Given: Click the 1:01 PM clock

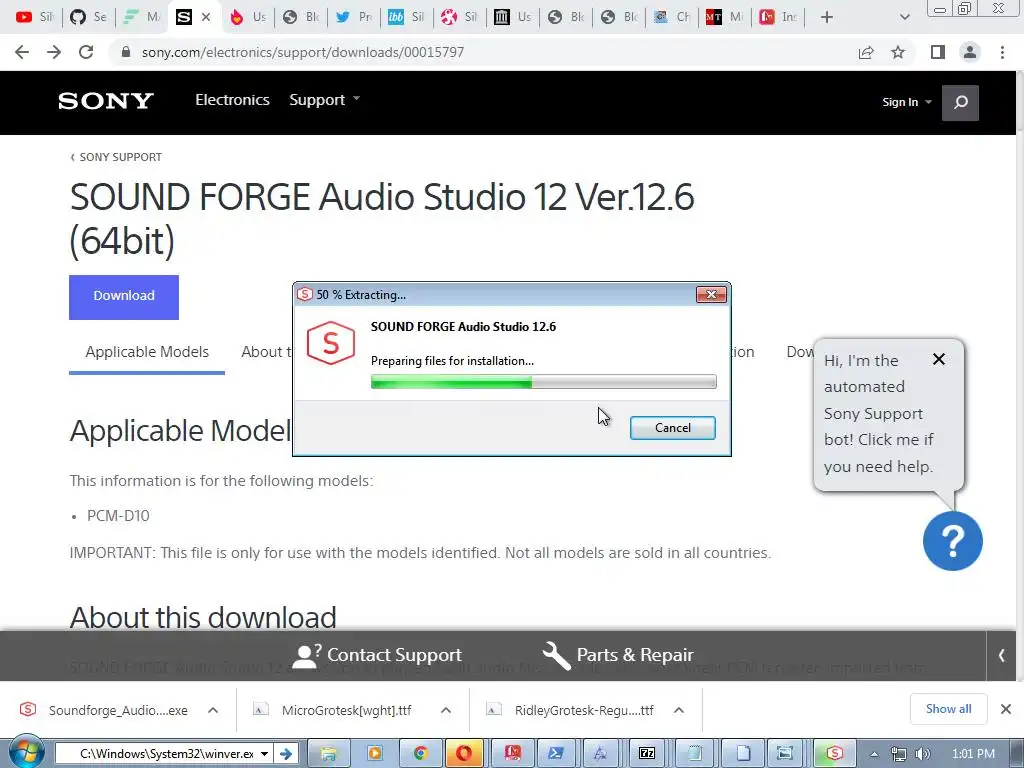Looking at the screenshot, I should click(x=973, y=754).
